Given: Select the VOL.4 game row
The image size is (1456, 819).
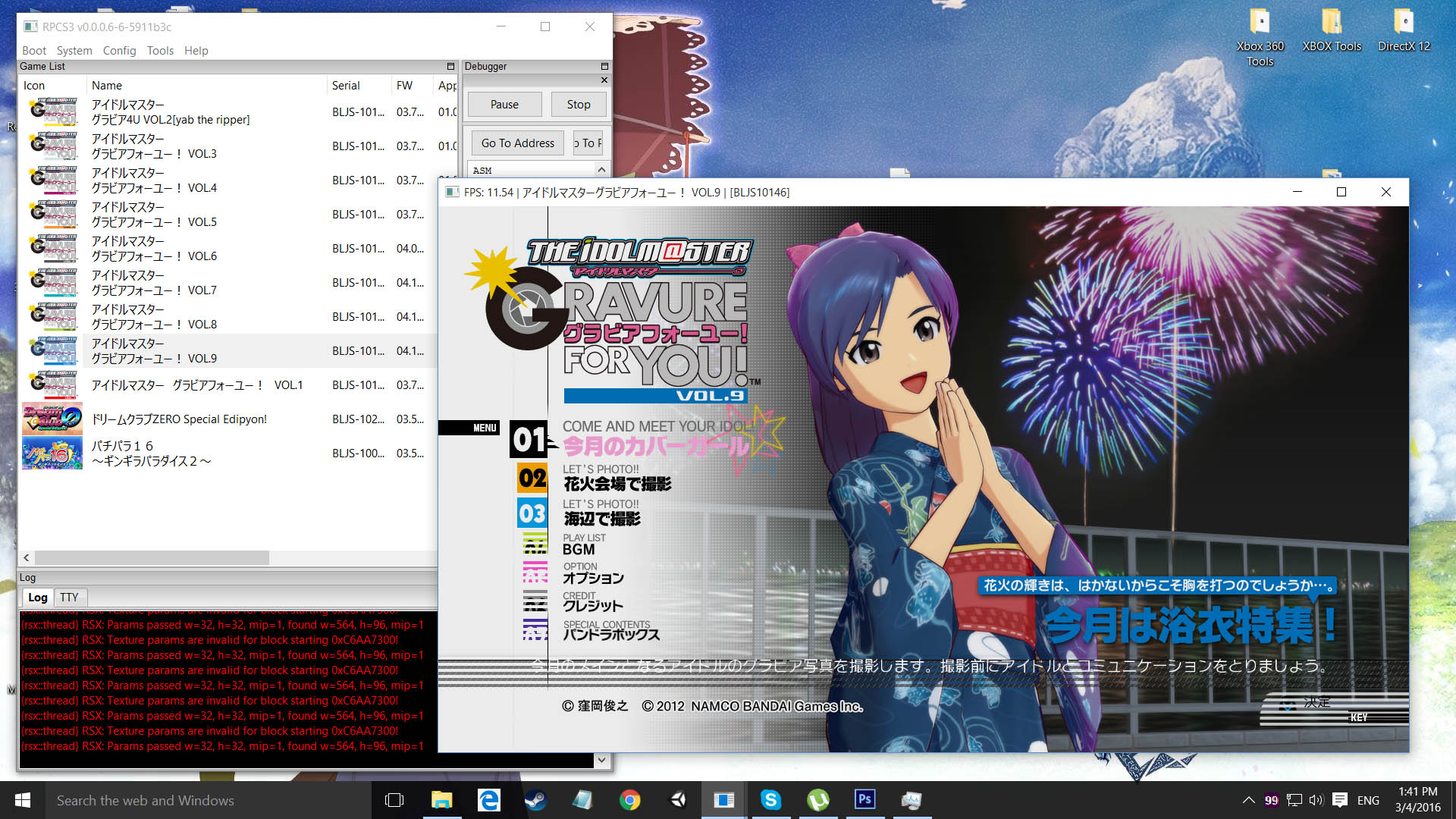Looking at the screenshot, I should pos(227,180).
